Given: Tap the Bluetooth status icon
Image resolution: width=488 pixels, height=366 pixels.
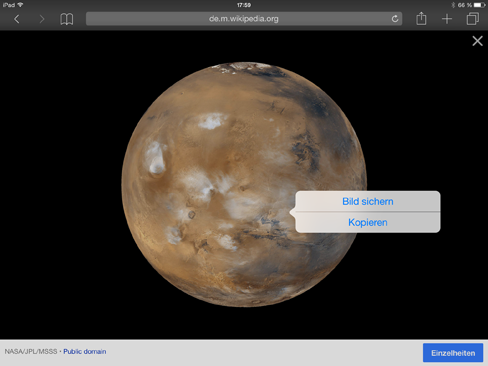Looking at the screenshot, I should (x=453, y=5).
